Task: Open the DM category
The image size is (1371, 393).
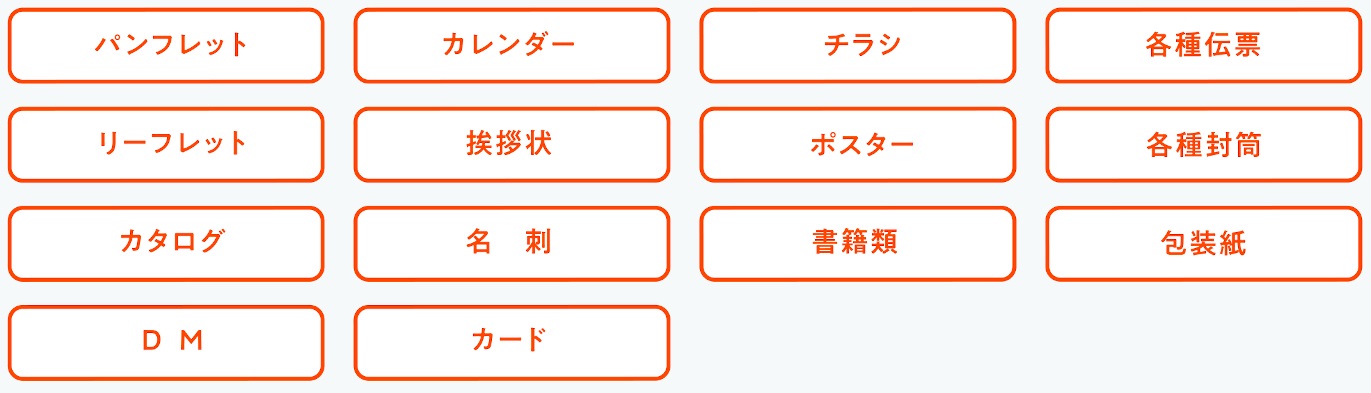Action: coord(166,342)
